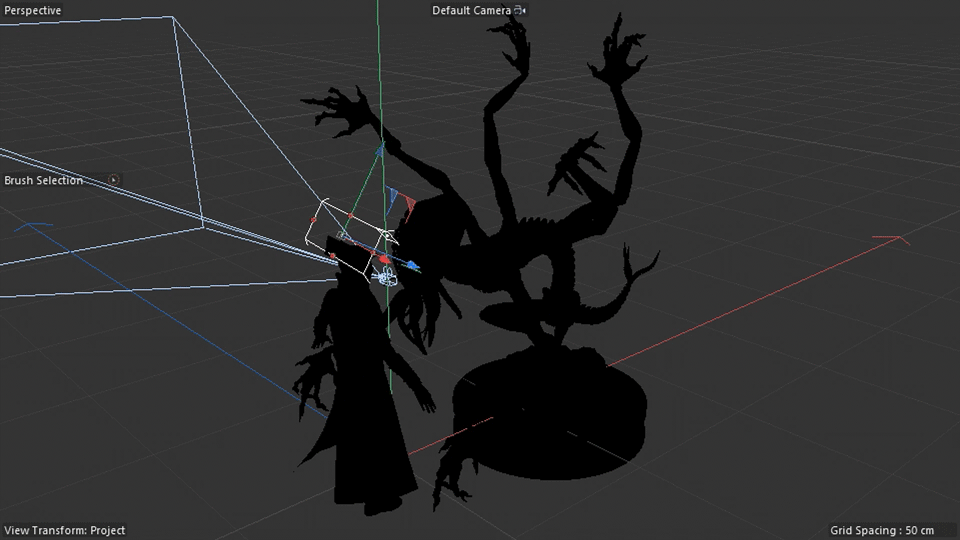Click the red handle on the frame's left edge
Viewport: 960px width, 540px height.
(313, 220)
